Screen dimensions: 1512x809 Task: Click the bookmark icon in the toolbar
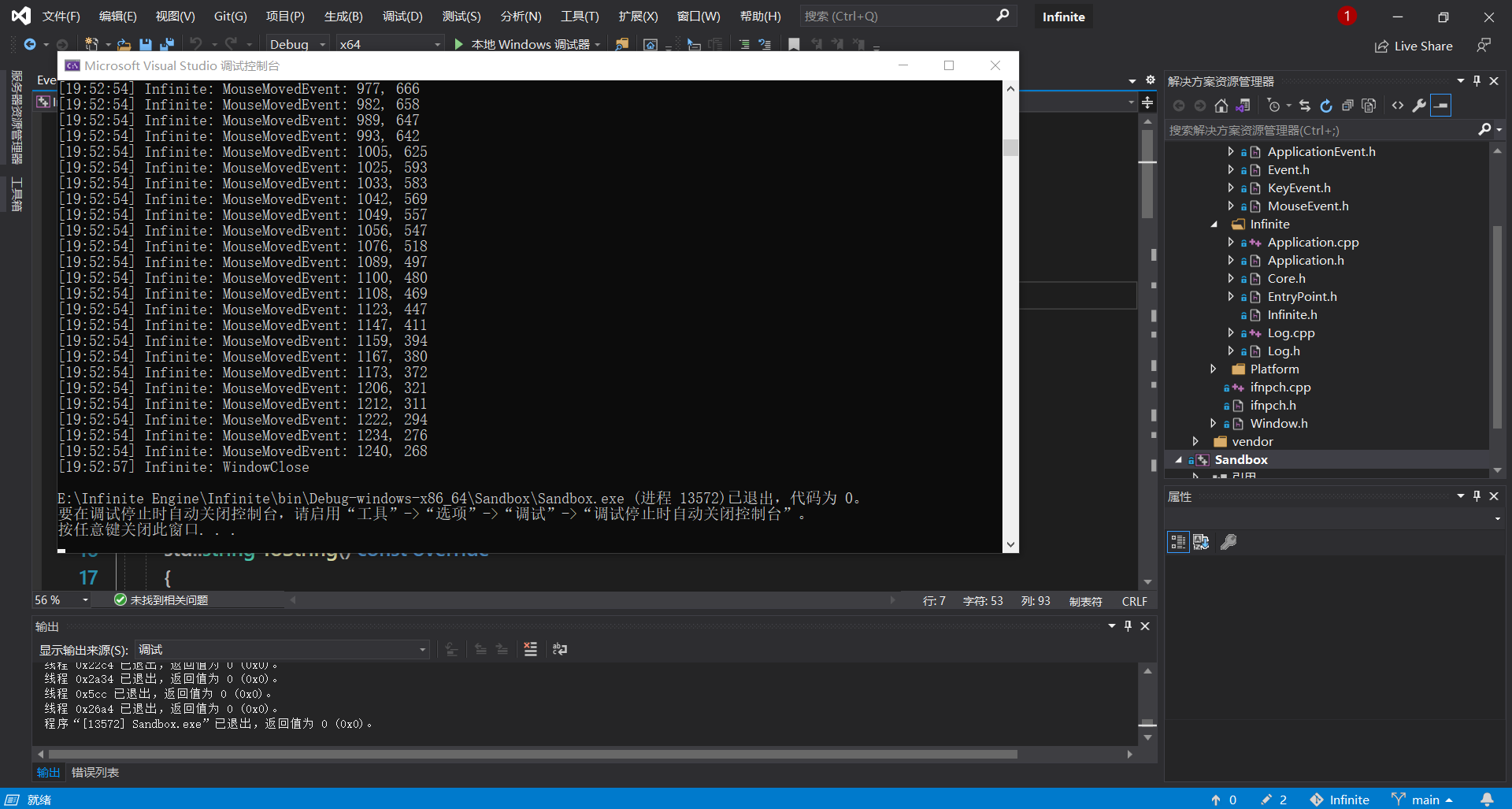coord(794,44)
